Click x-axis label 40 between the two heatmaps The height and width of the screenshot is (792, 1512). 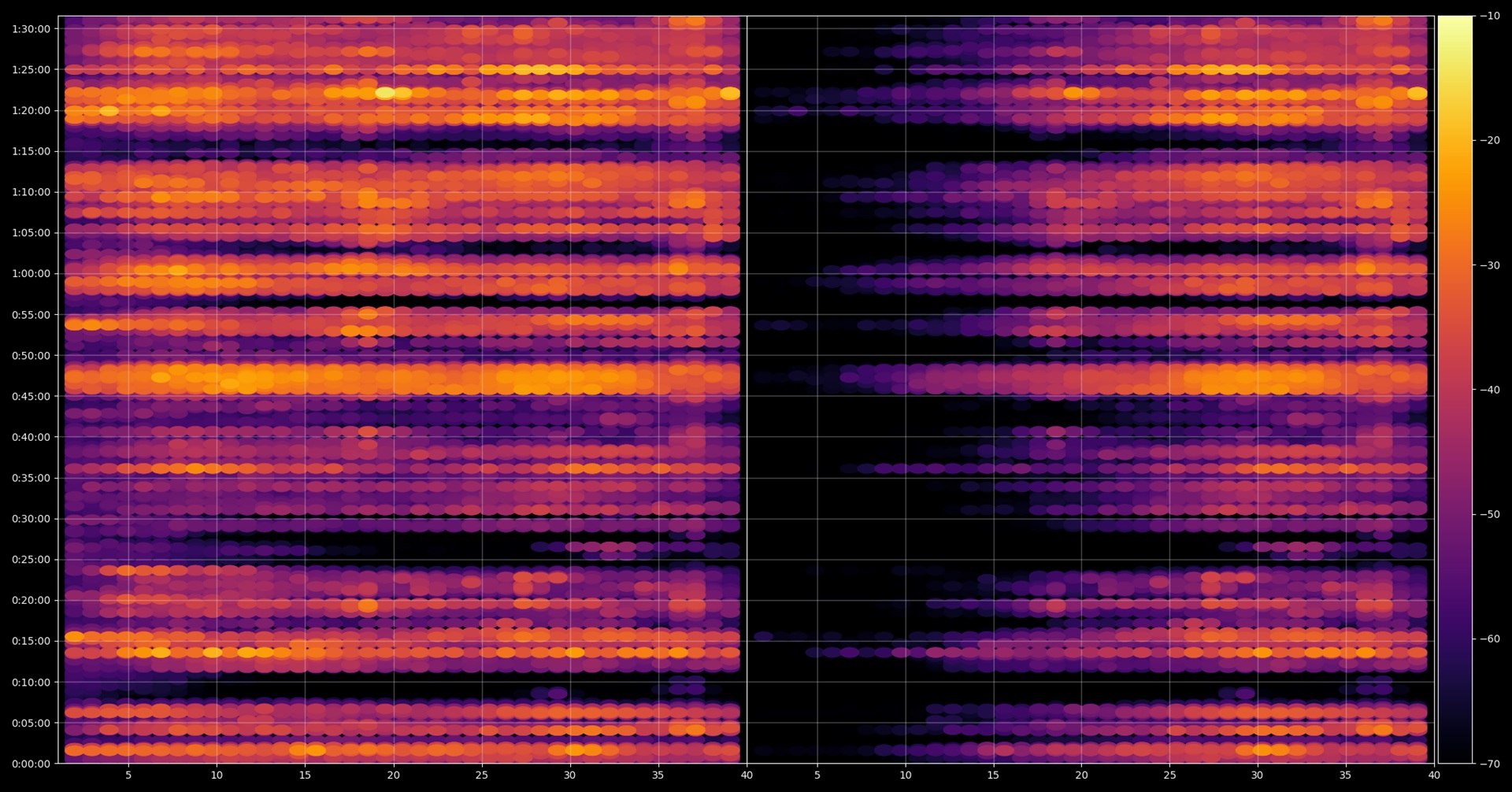tap(747, 775)
